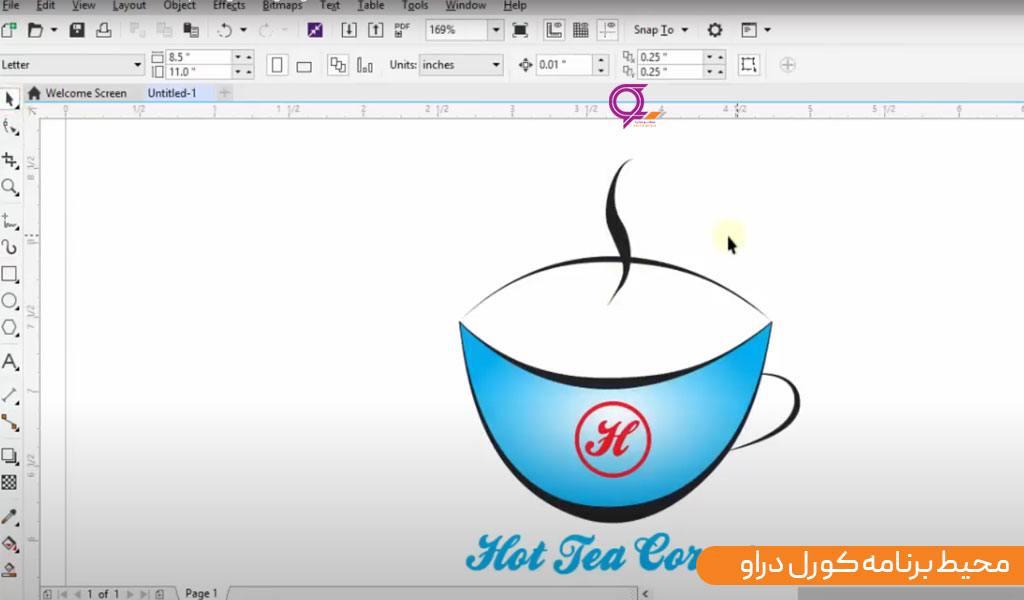
Task: Toggle Show Guidelines
Action: coord(607,30)
